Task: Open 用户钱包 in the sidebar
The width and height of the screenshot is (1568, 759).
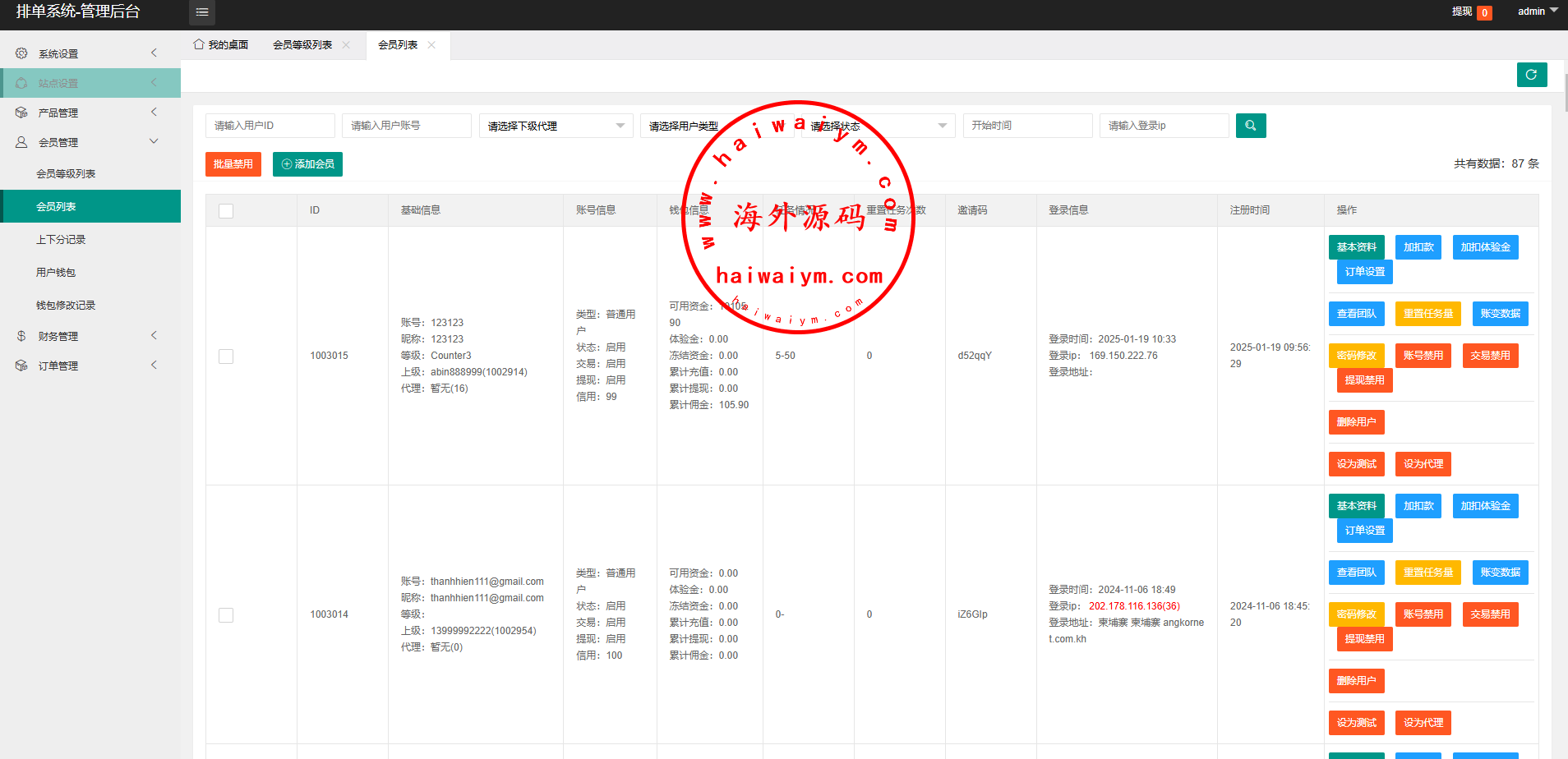Action: coord(56,273)
